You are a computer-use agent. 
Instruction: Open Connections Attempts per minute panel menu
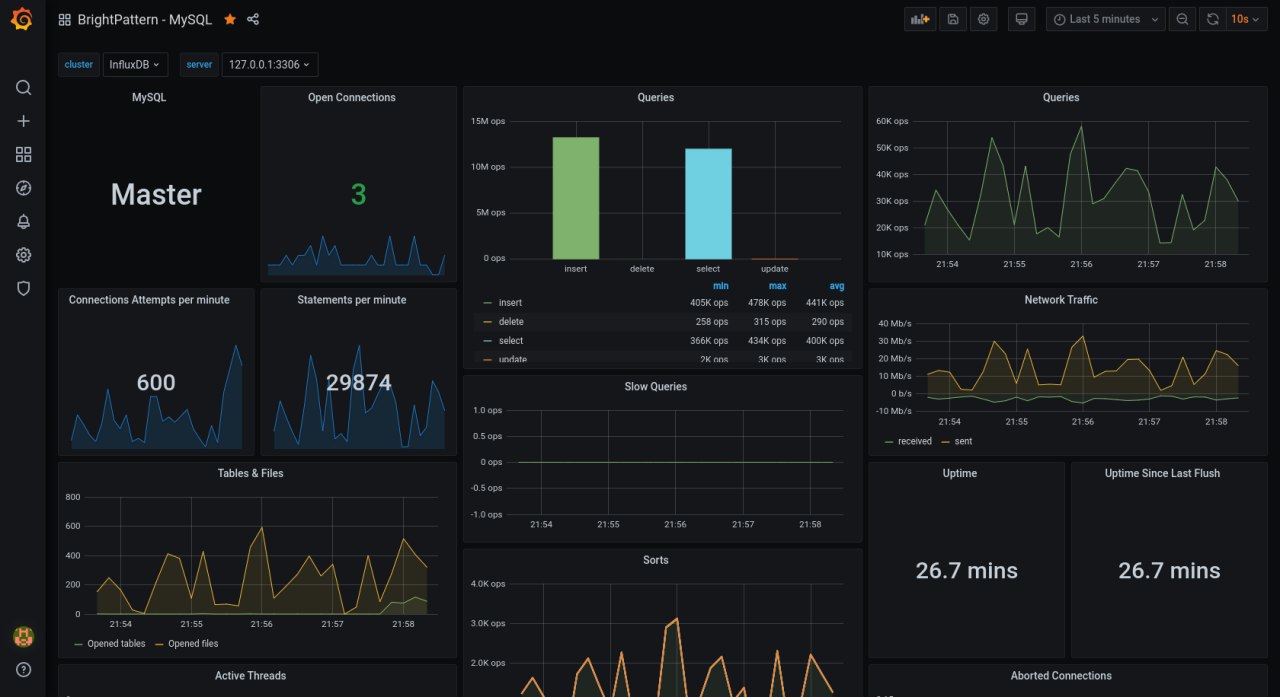pyautogui.click(x=149, y=299)
